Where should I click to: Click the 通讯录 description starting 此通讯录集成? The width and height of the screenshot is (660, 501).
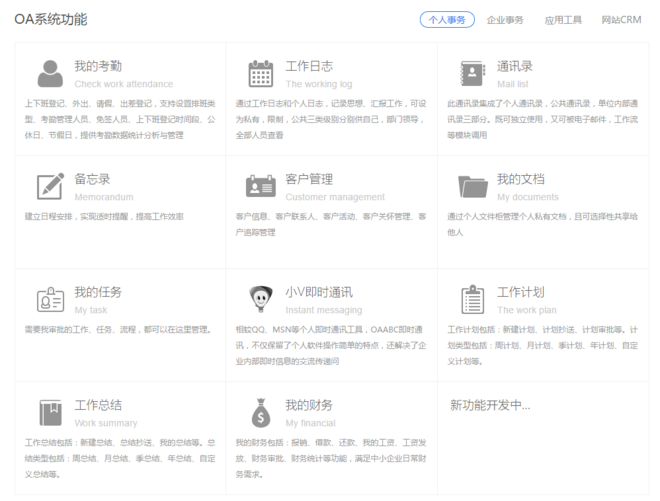coord(542,119)
